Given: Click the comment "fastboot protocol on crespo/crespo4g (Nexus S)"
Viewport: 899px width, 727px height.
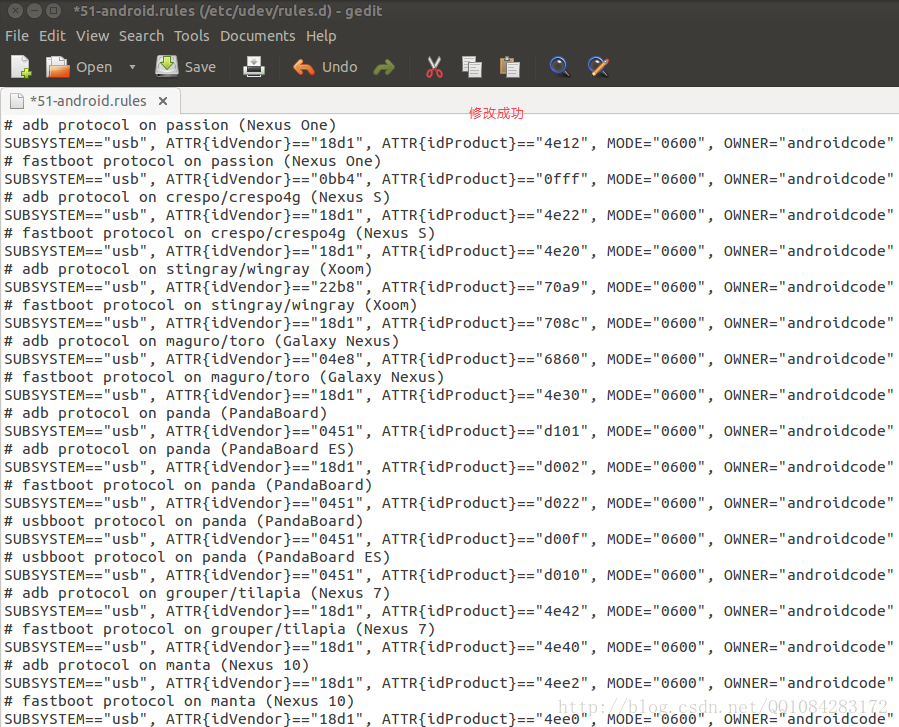Looking at the screenshot, I should (x=228, y=233).
